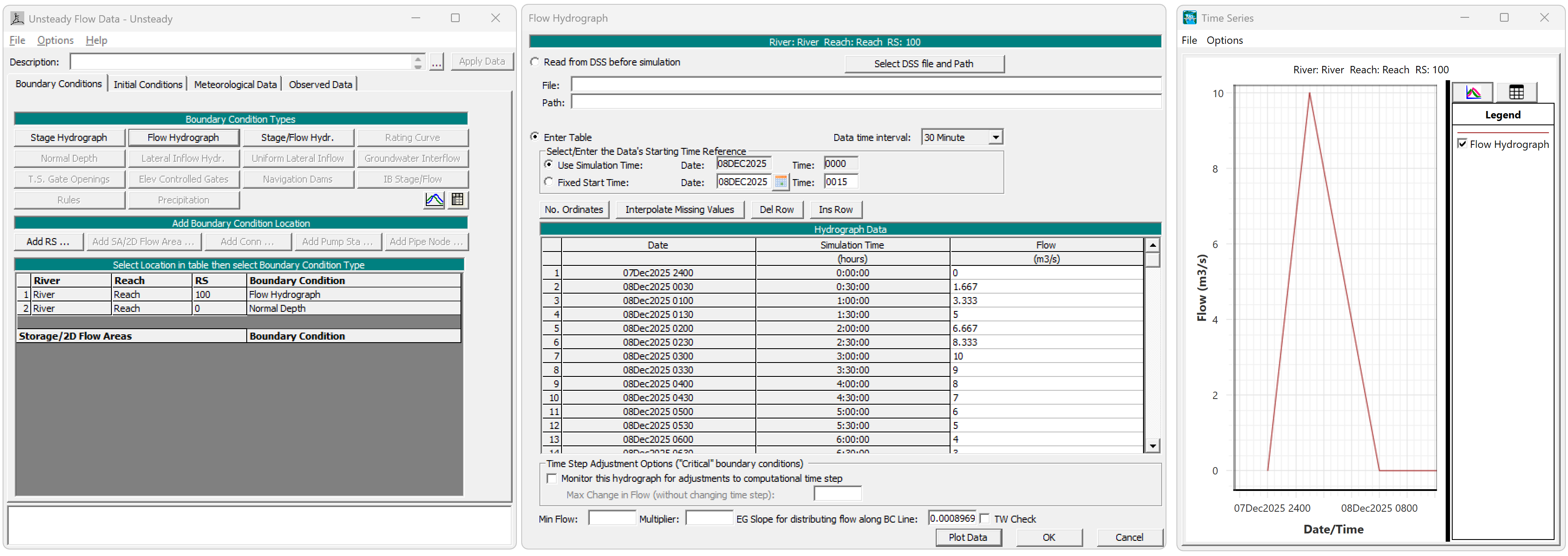Click the Multiplier input field
The height and width of the screenshot is (556, 1568).
tap(709, 519)
